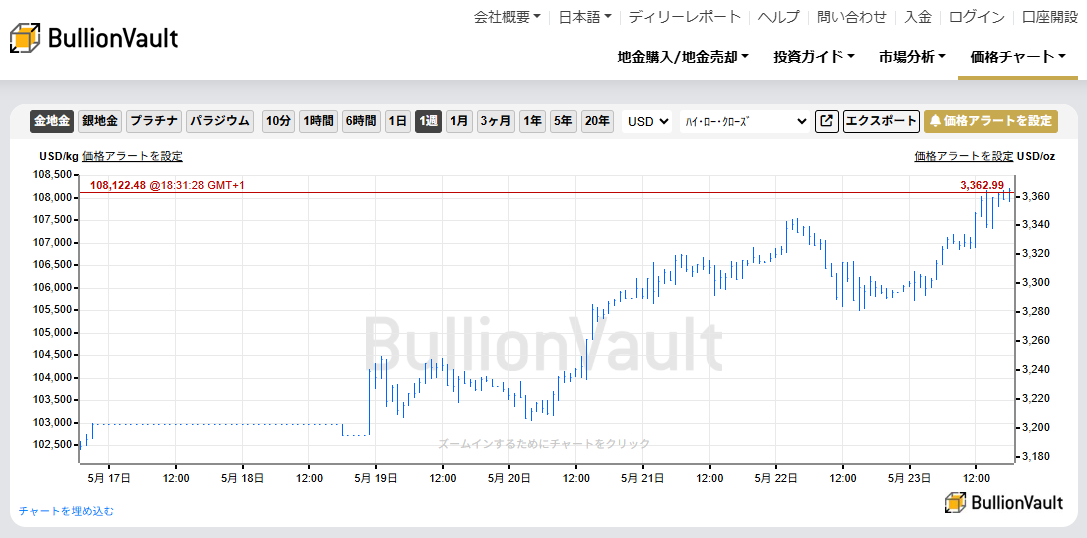Open デイリーレポート link
This screenshot has width=1087, height=538.
(685, 17)
